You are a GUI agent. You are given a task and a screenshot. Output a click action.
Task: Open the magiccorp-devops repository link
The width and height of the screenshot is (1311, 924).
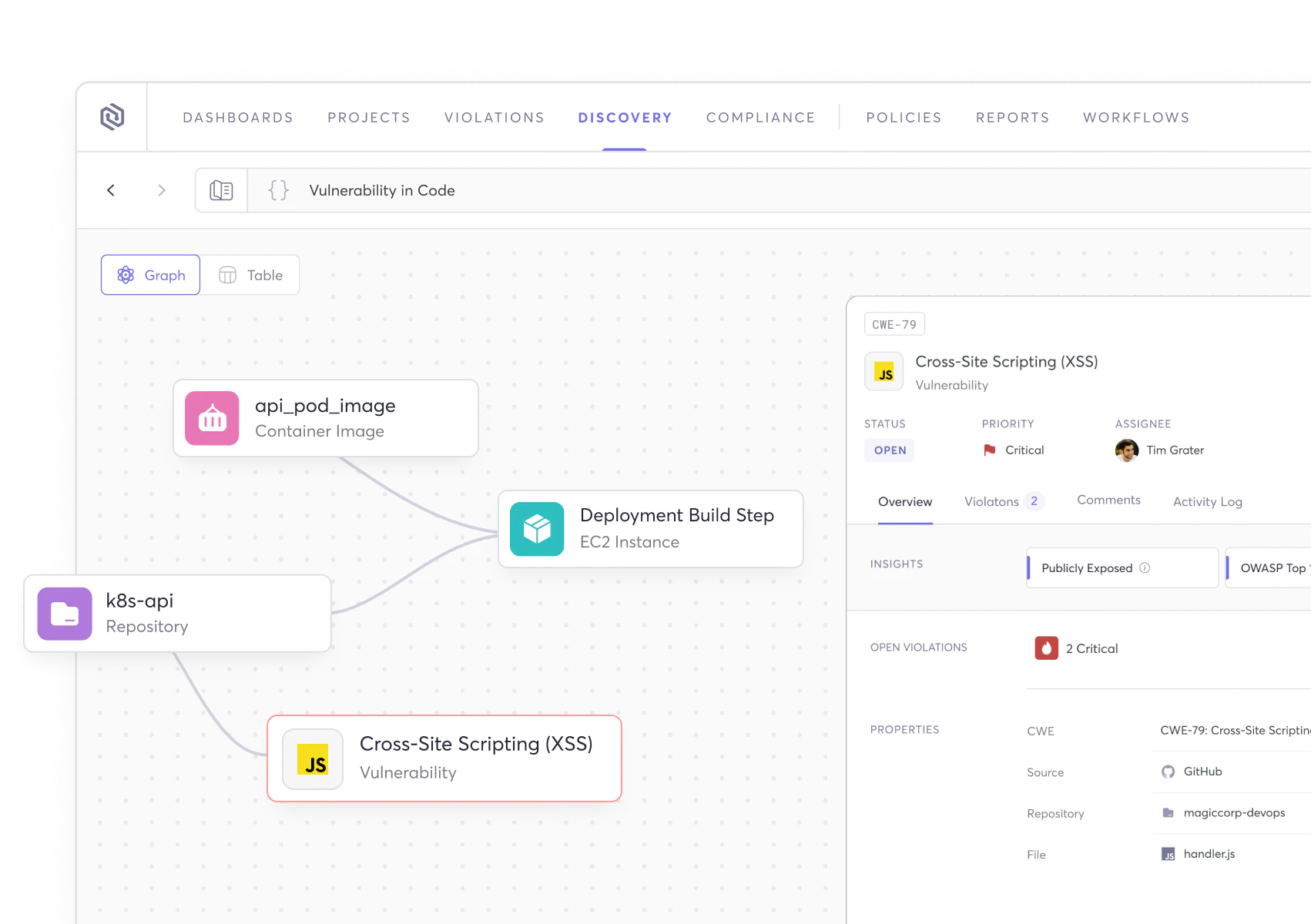(1233, 813)
